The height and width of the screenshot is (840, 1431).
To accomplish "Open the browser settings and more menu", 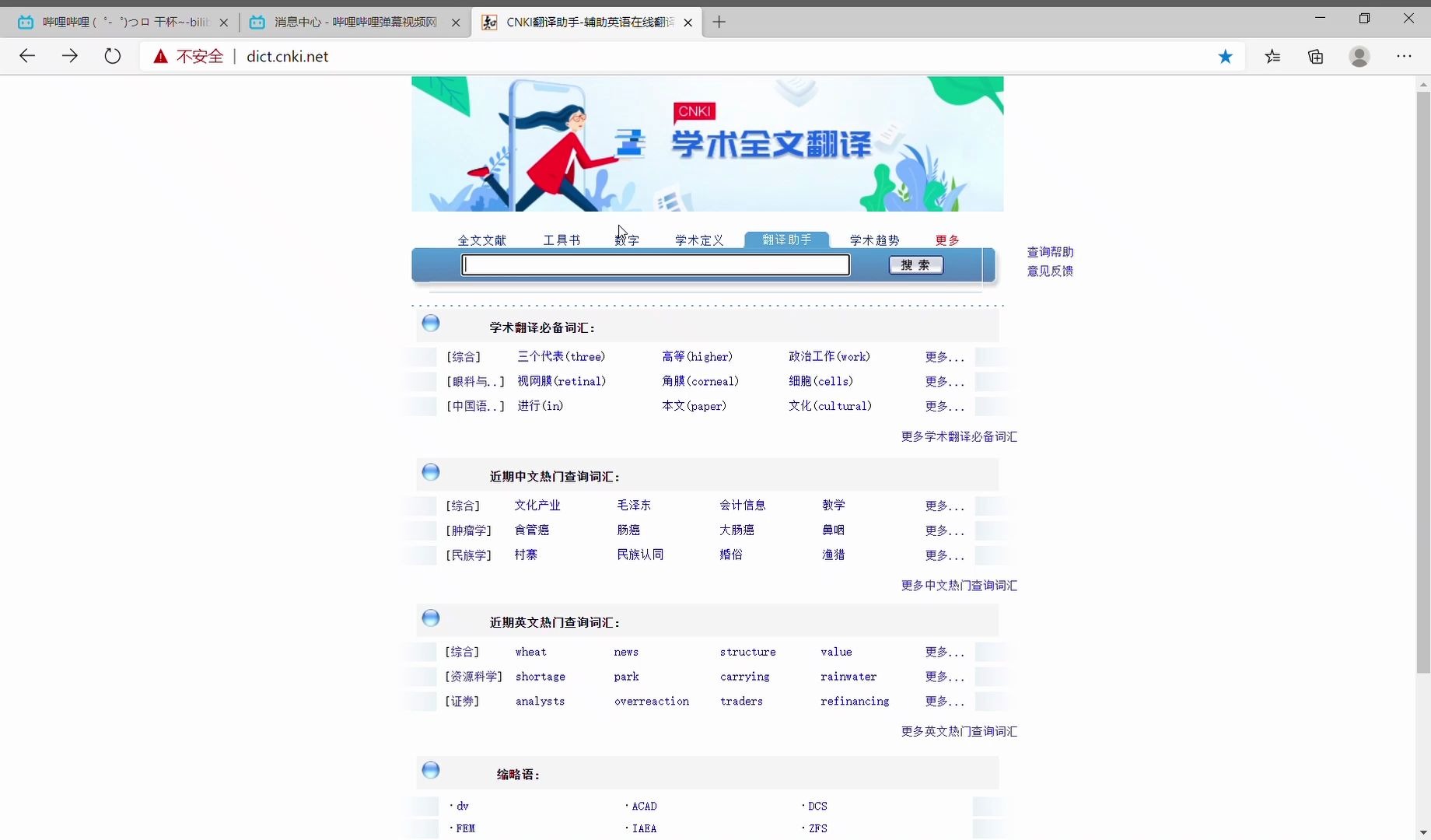I will tap(1404, 56).
